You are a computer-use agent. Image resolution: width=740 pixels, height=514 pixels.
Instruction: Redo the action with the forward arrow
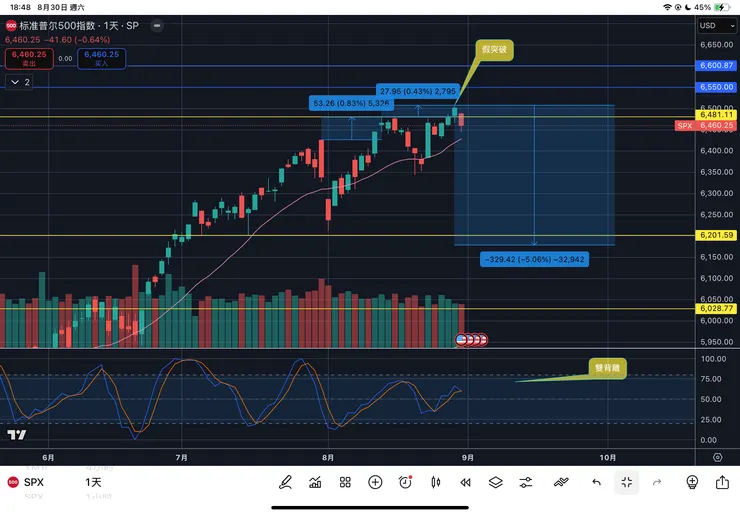(x=657, y=482)
